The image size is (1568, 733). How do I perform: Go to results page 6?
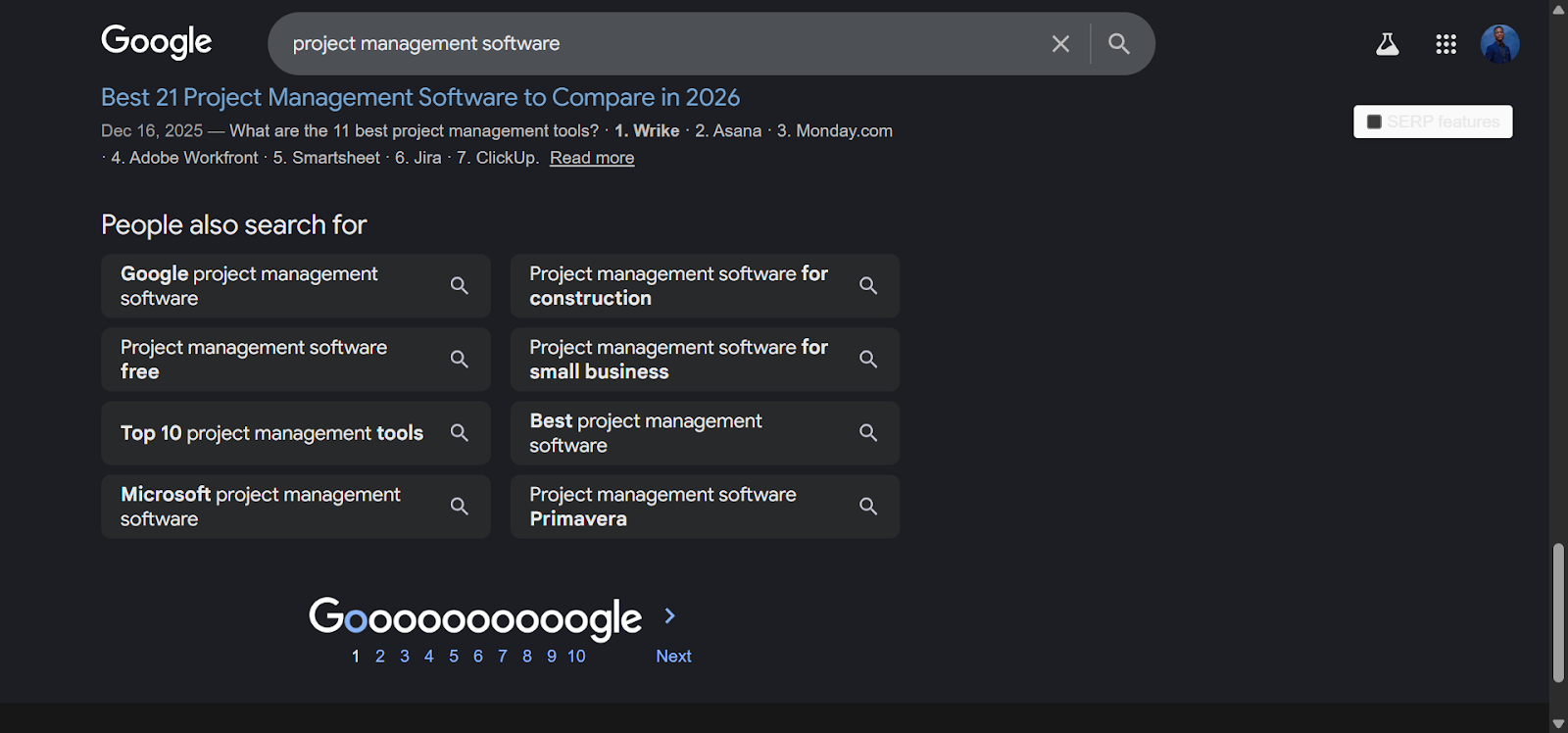pyautogui.click(x=478, y=657)
